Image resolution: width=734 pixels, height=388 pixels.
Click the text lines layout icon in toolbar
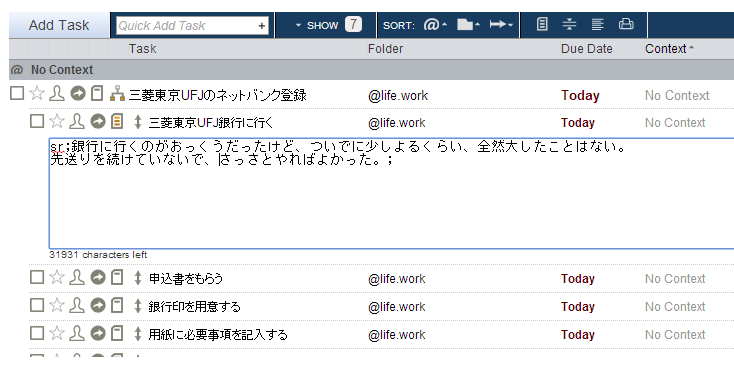[597, 24]
